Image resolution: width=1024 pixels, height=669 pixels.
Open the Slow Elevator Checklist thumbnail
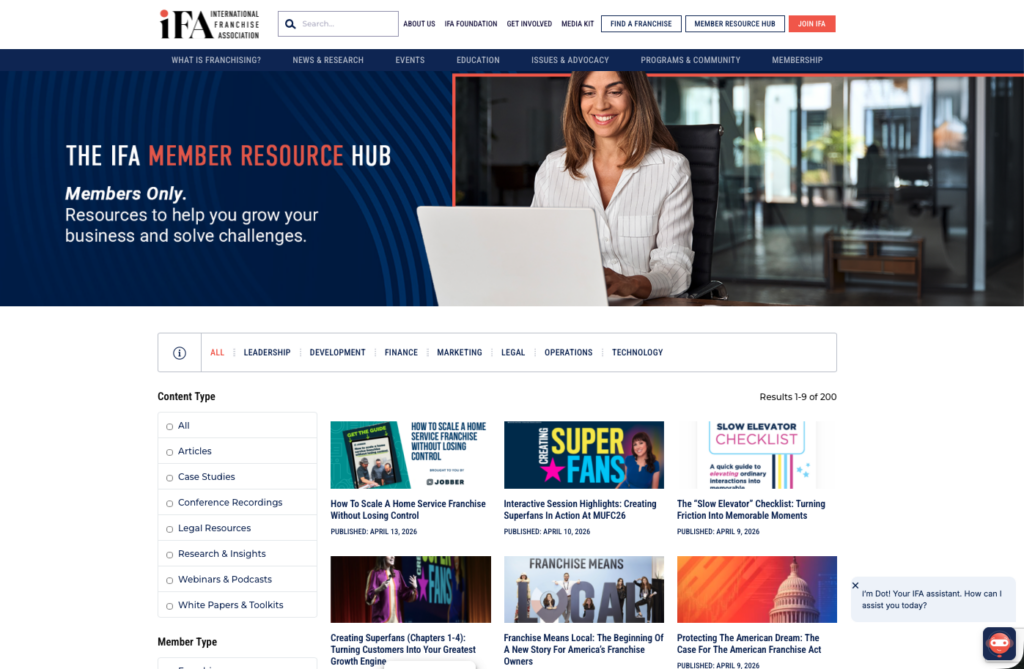tap(756, 455)
